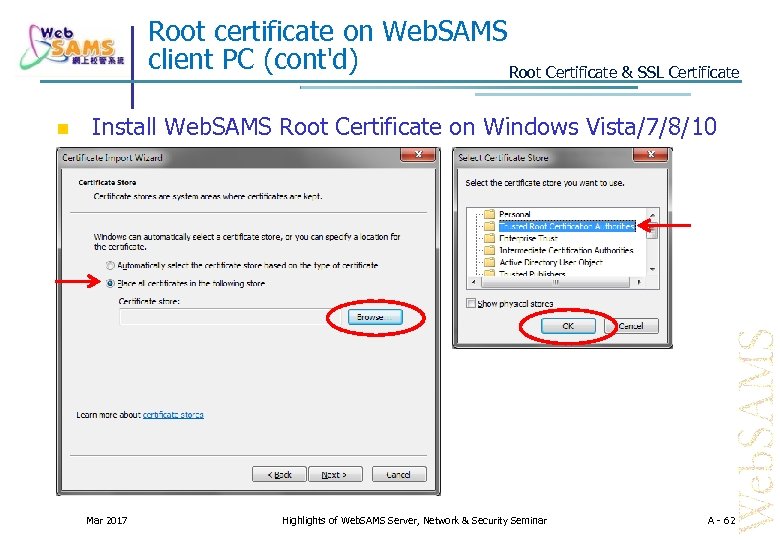Cancel the Certificate Import Wizard
Viewport: 780px width, 540px height.
pyautogui.click(x=399, y=474)
